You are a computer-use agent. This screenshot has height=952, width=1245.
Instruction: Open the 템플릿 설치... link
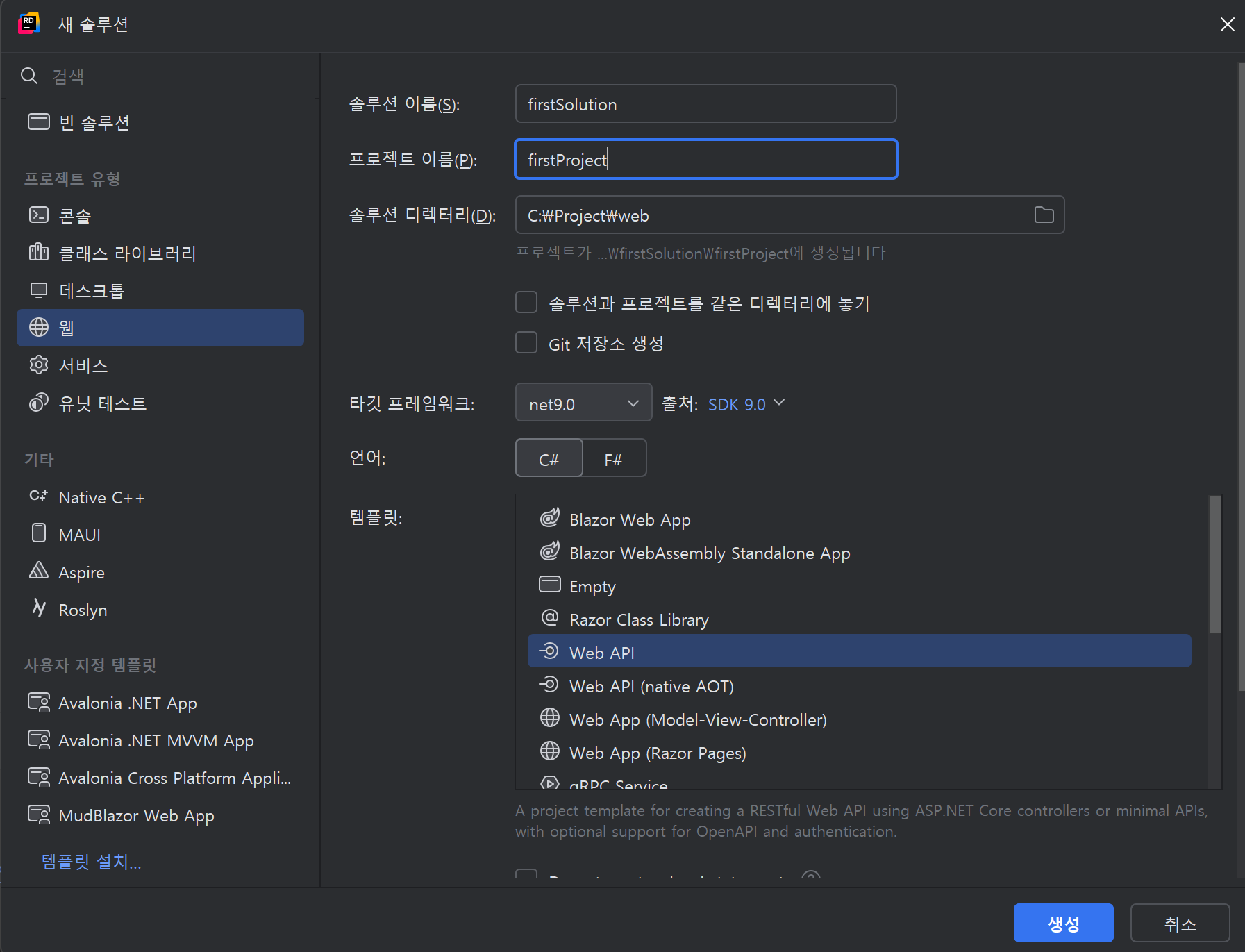pos(91,862)
